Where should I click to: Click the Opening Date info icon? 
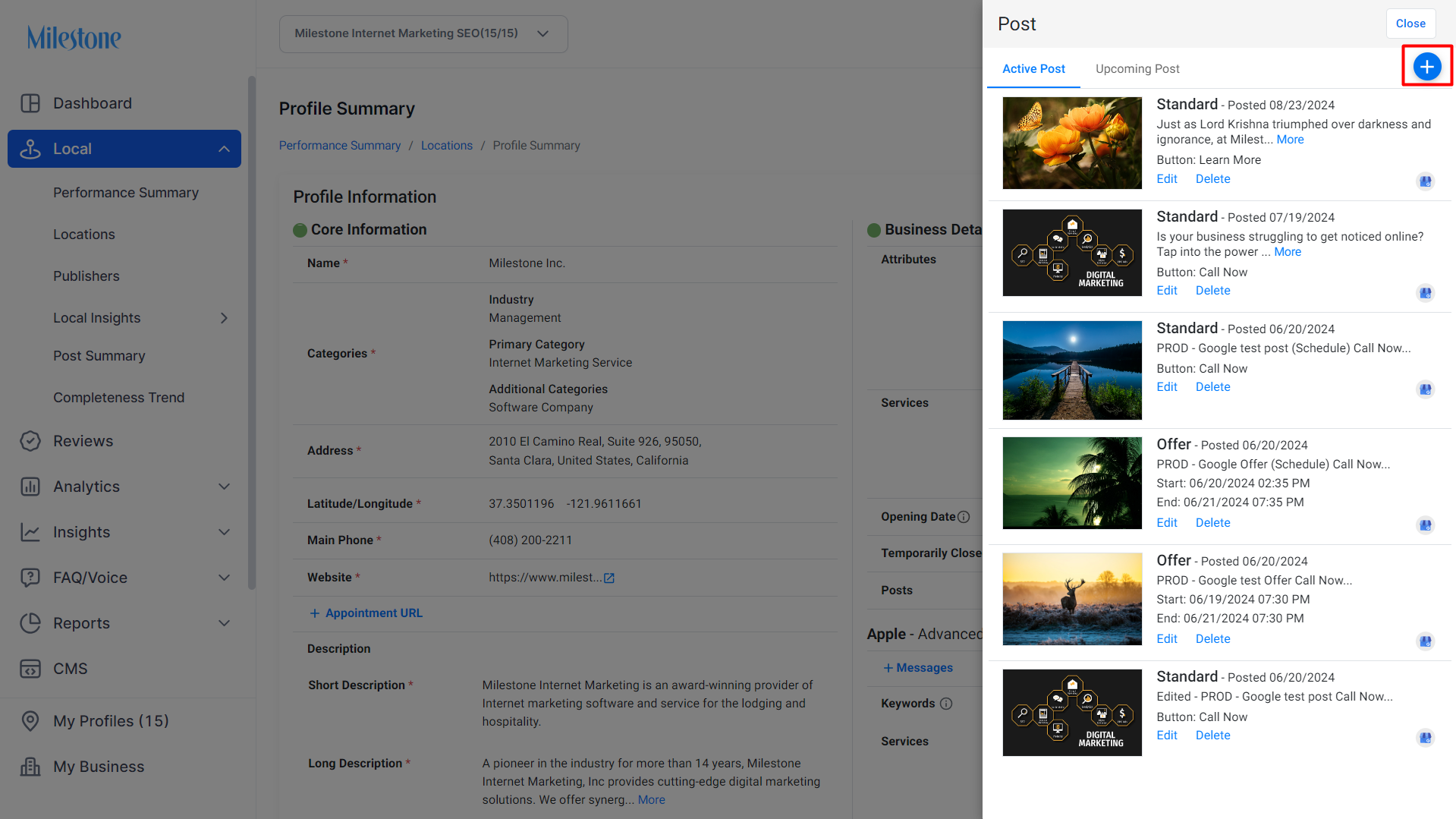pyautogui.click(x=964, y=517)
